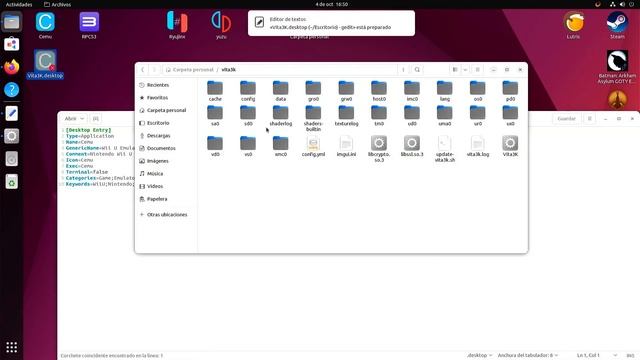Select the vita3k.log file

[x=478, y=146]
